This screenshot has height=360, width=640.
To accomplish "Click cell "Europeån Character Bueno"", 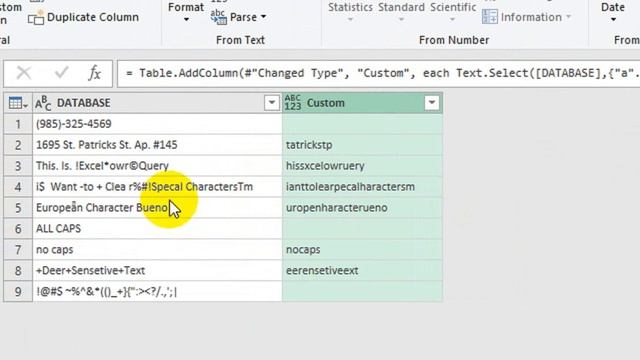I will [x=157, y=207].
